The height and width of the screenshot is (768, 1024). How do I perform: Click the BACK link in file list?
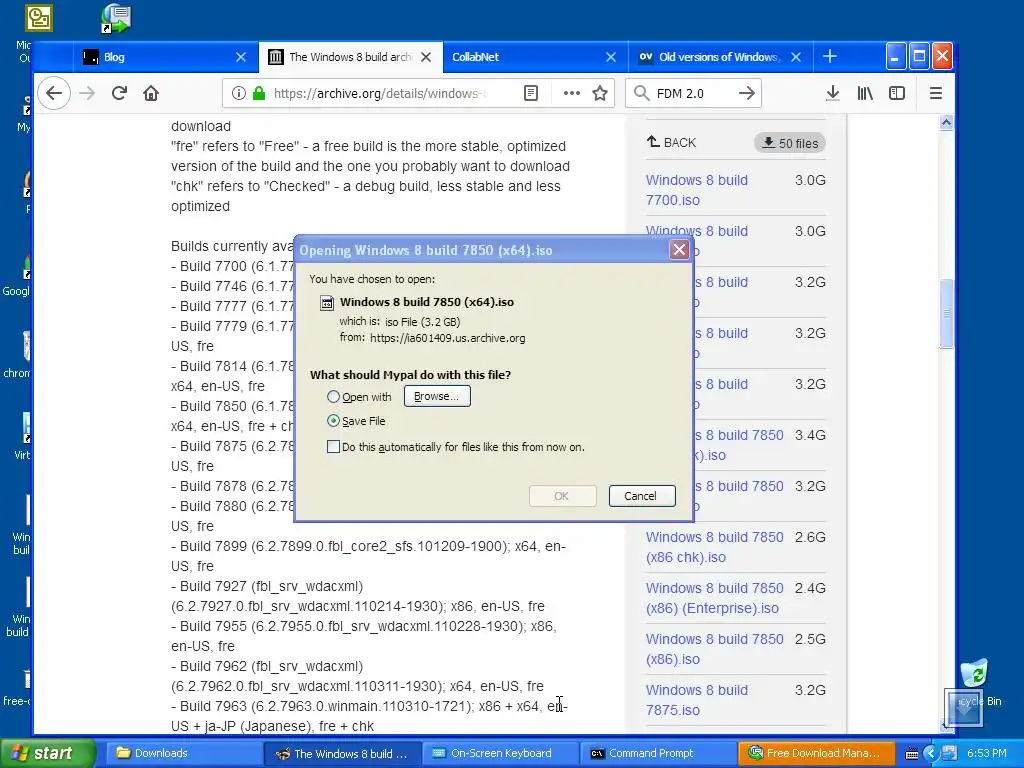click(671, 142)
